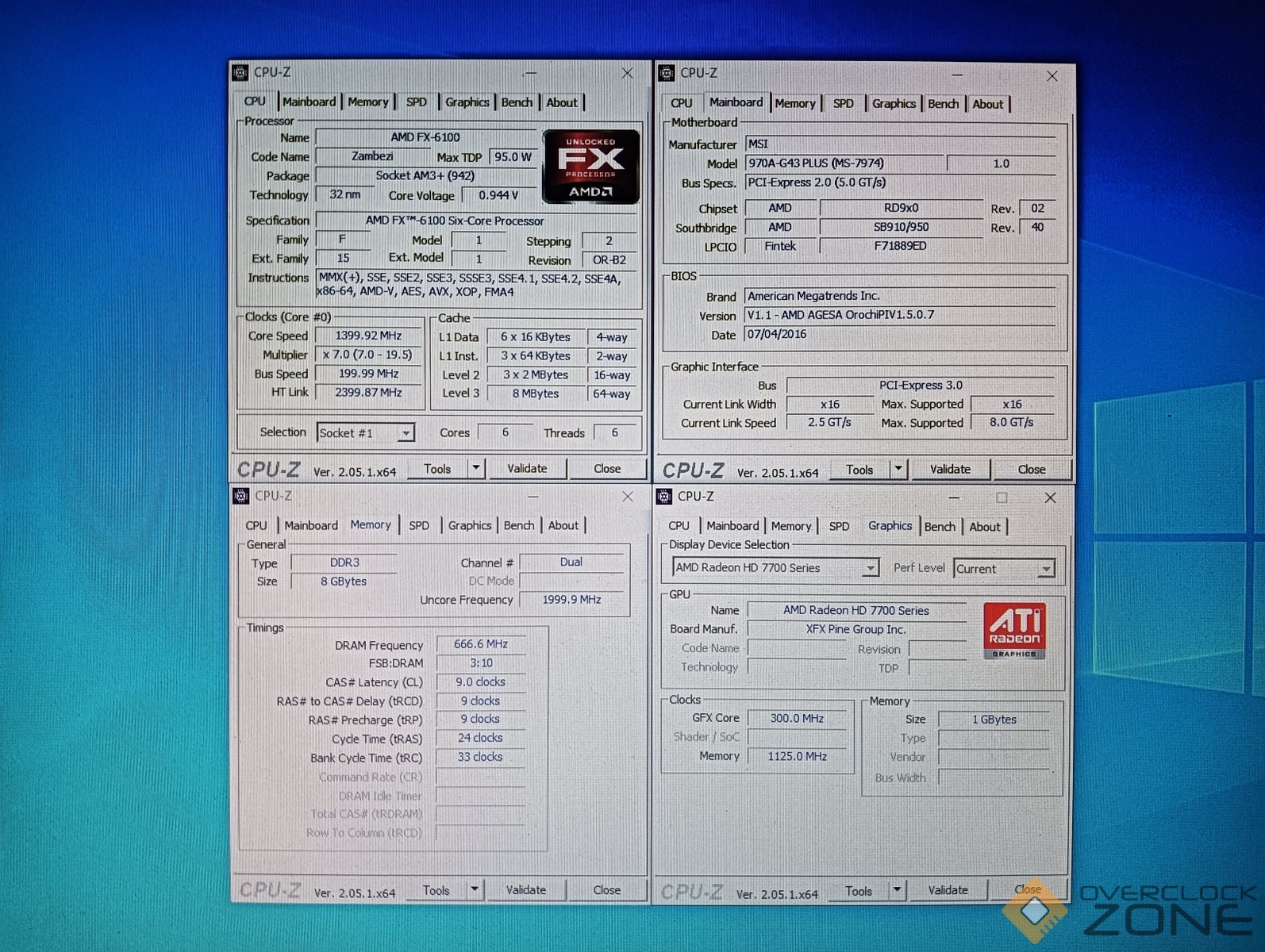Expand the Tools arrow in the graphics window
Screen dimensions: 1265x952
896,890
